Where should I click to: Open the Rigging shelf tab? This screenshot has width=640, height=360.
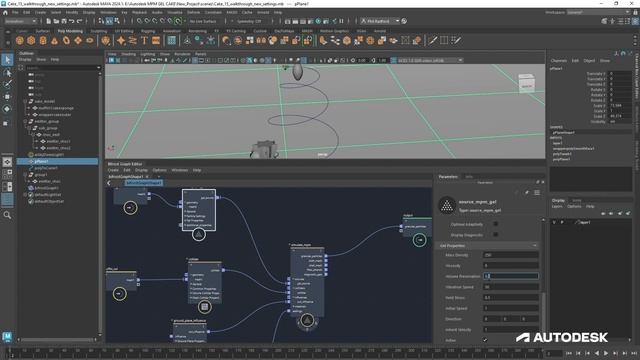[148, 31]
